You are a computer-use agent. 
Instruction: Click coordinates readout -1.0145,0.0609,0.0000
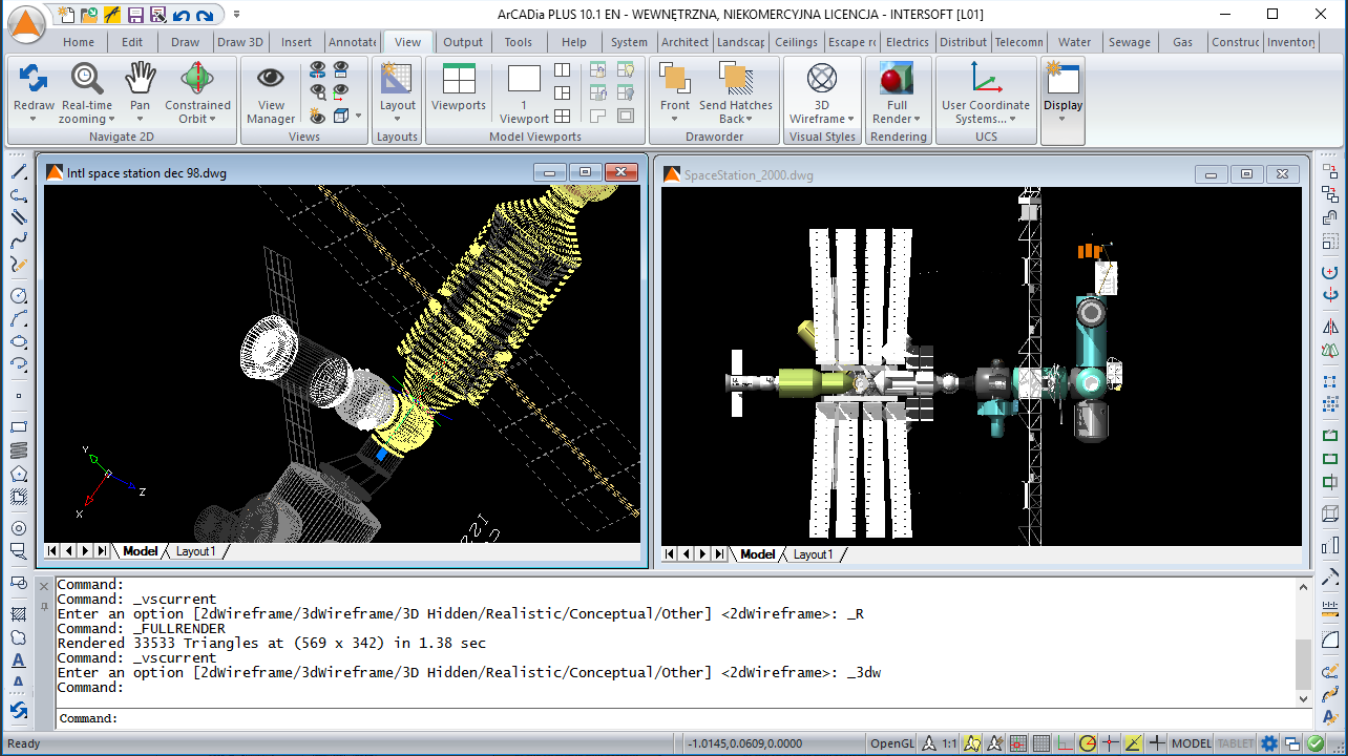[745, 743]
